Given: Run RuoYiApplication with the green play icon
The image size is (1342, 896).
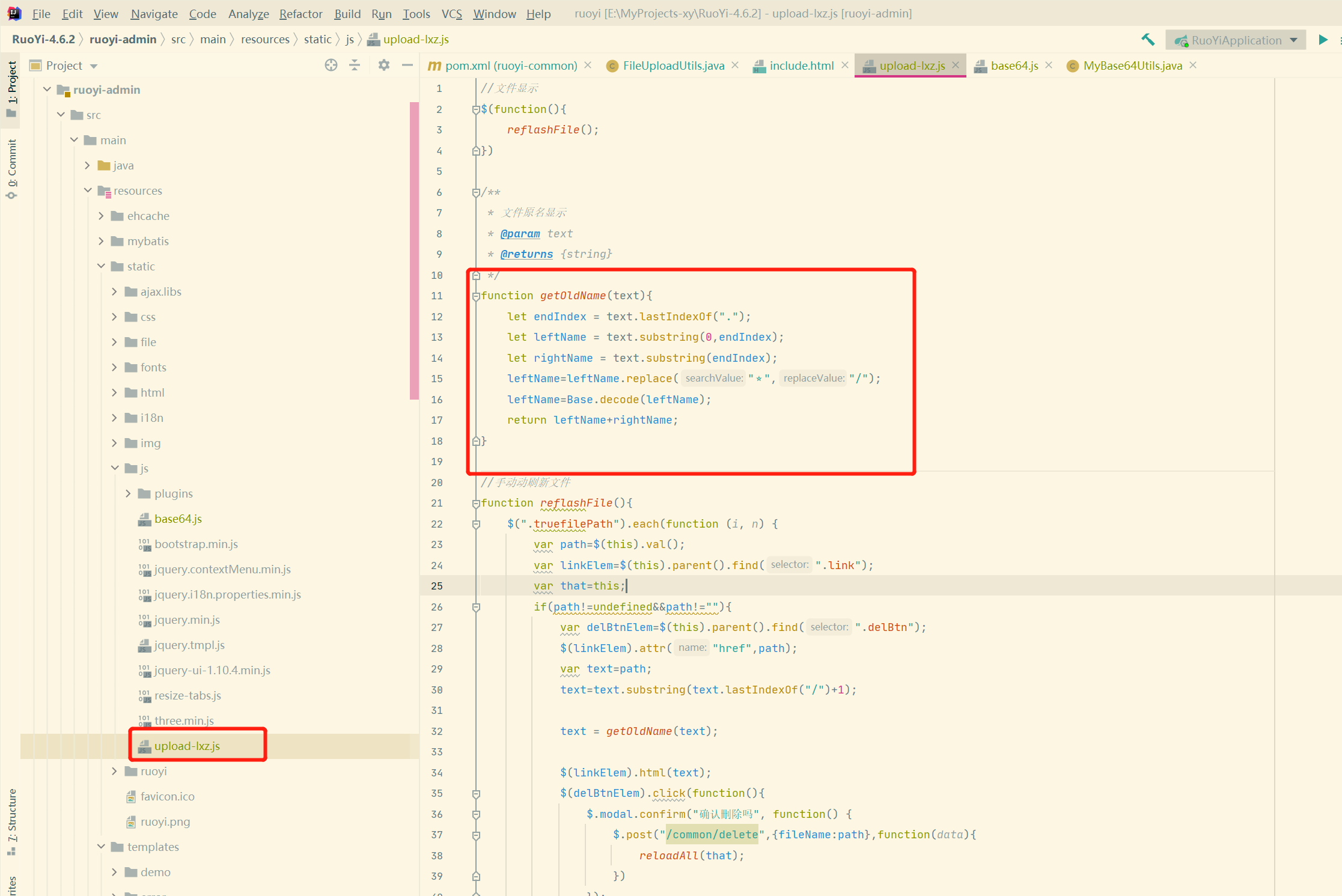Looking at the screenshot, I should point(1323,40).
